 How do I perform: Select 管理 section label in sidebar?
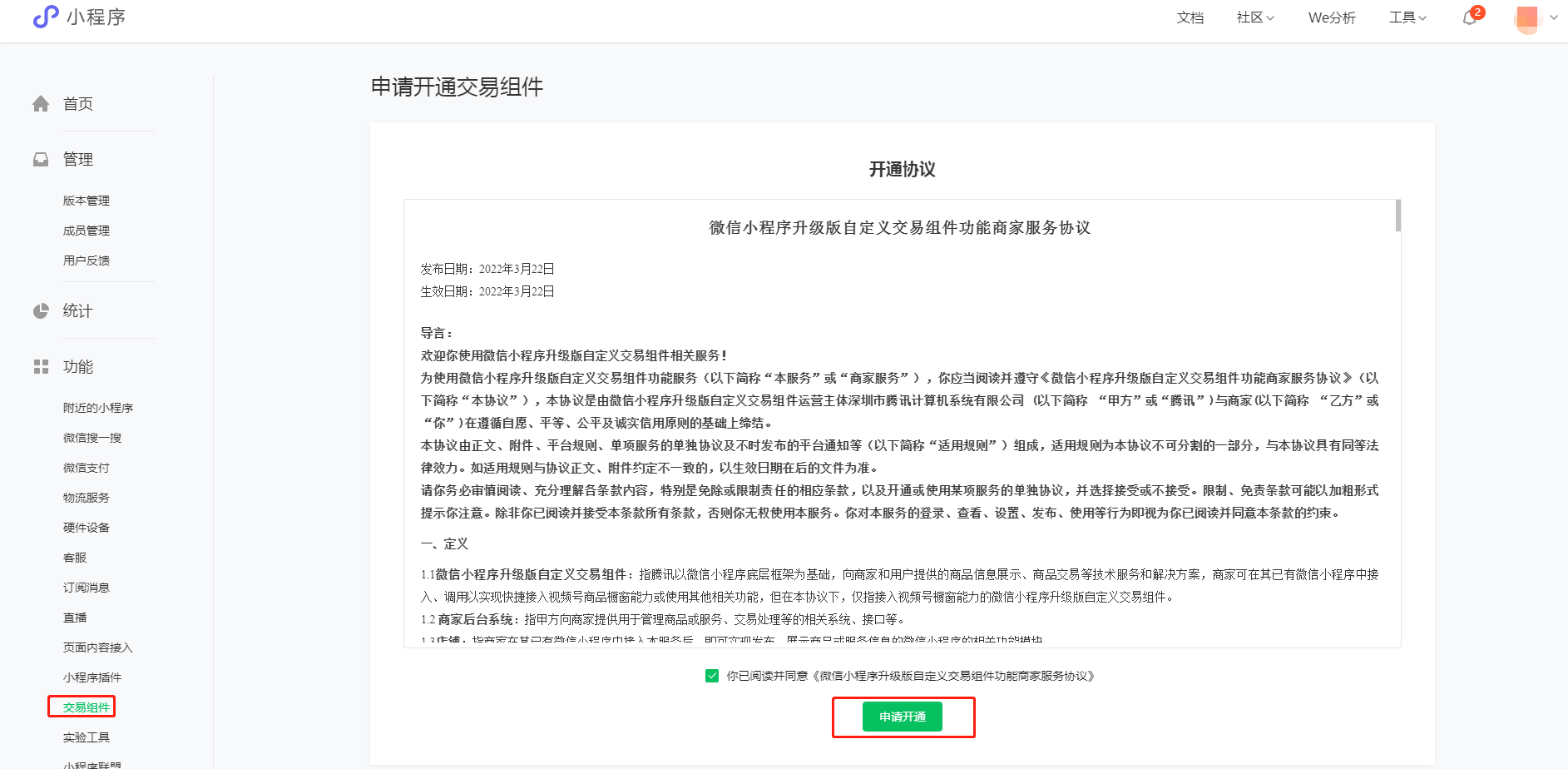coord(78,159)
